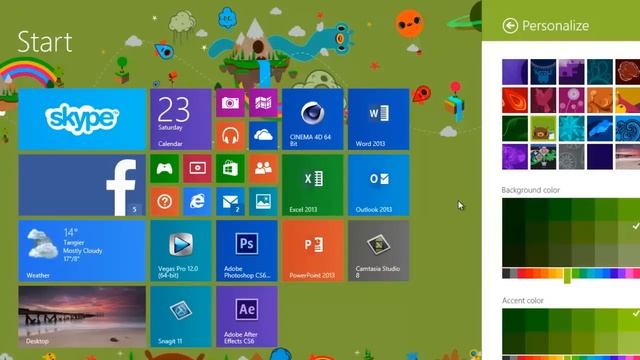
Task: Select the plain purple first background thumbnail
Action: [515, 72]
